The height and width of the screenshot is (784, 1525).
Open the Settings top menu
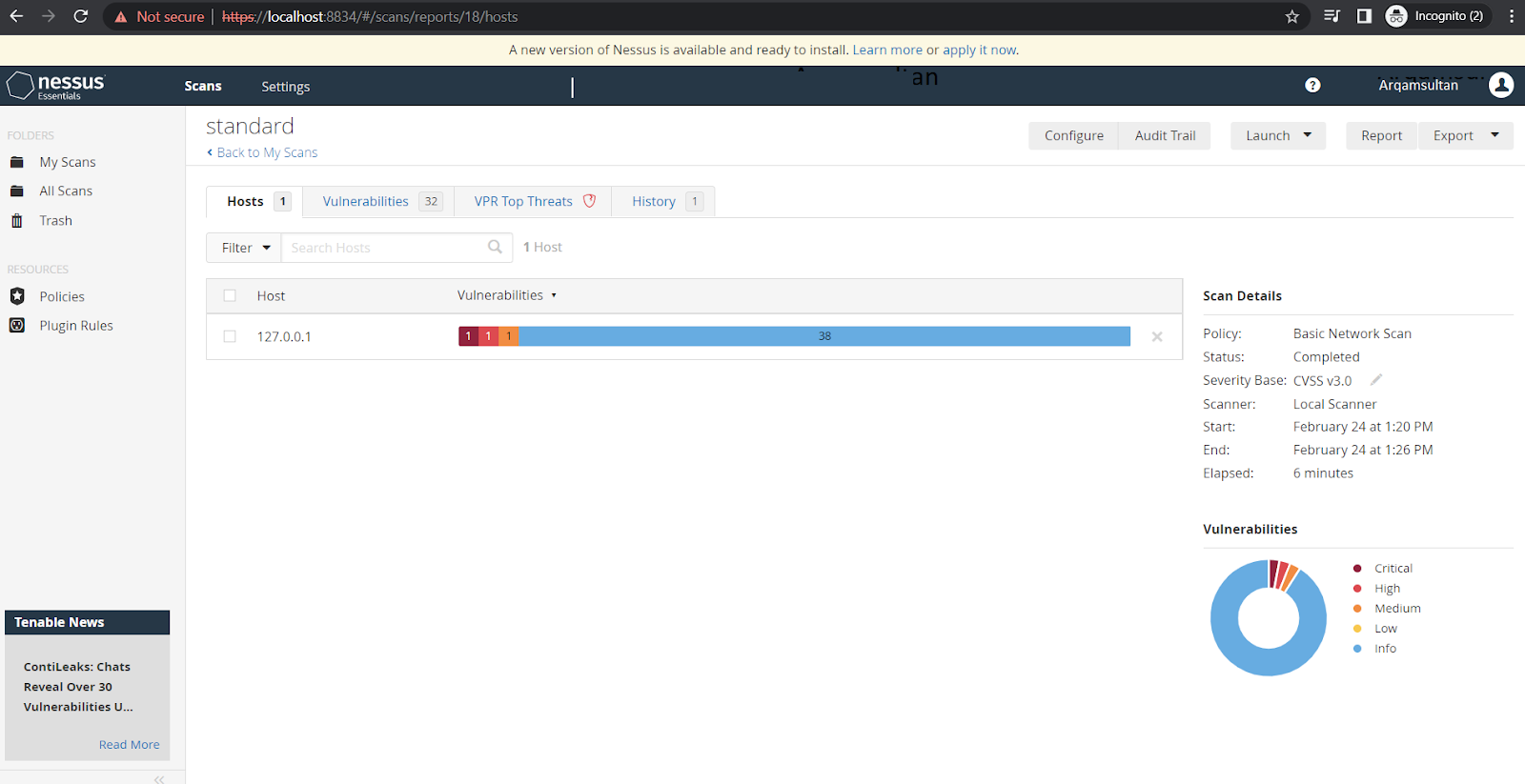click(286, 86)
